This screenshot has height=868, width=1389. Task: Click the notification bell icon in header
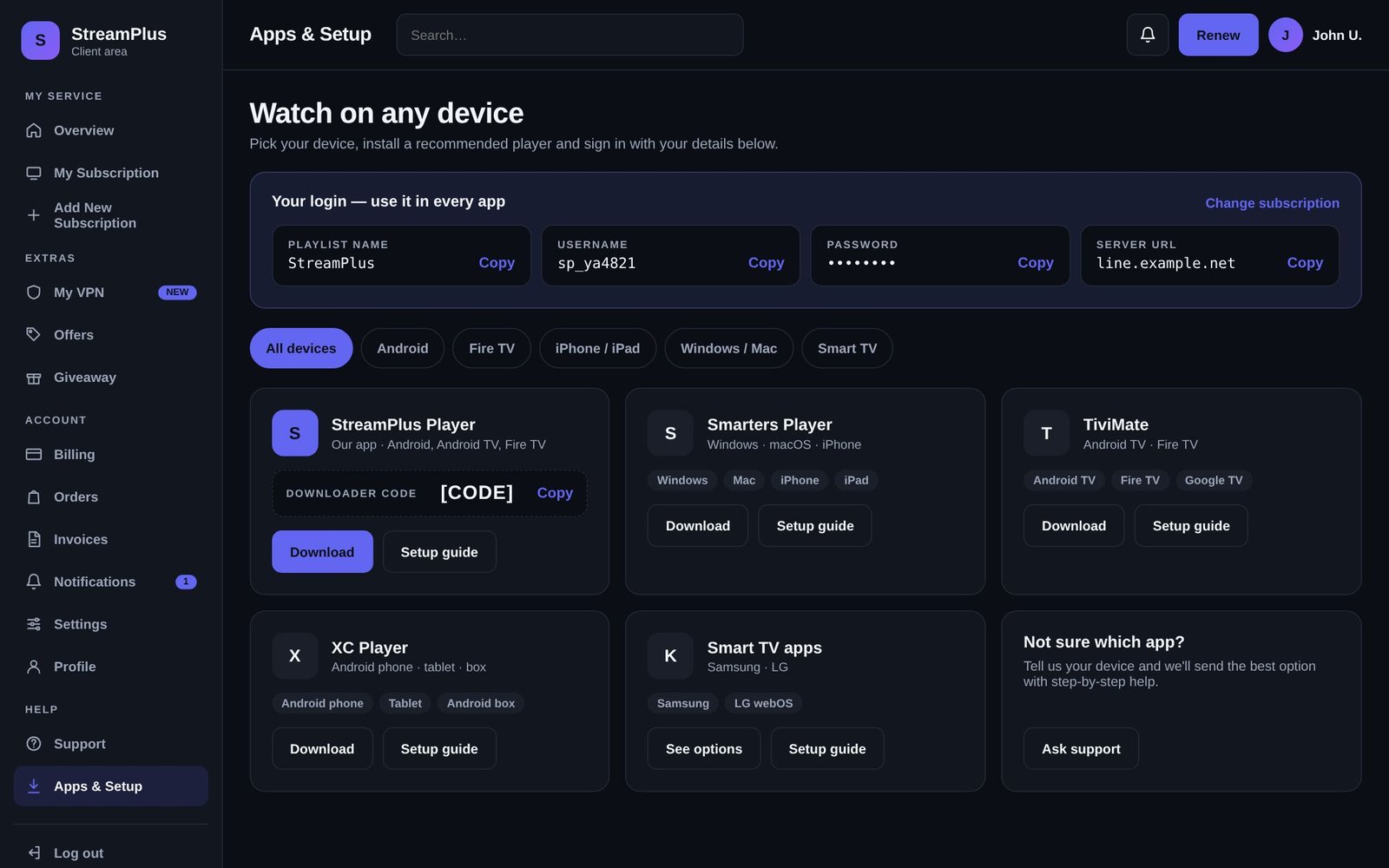tap(1147, 35)
